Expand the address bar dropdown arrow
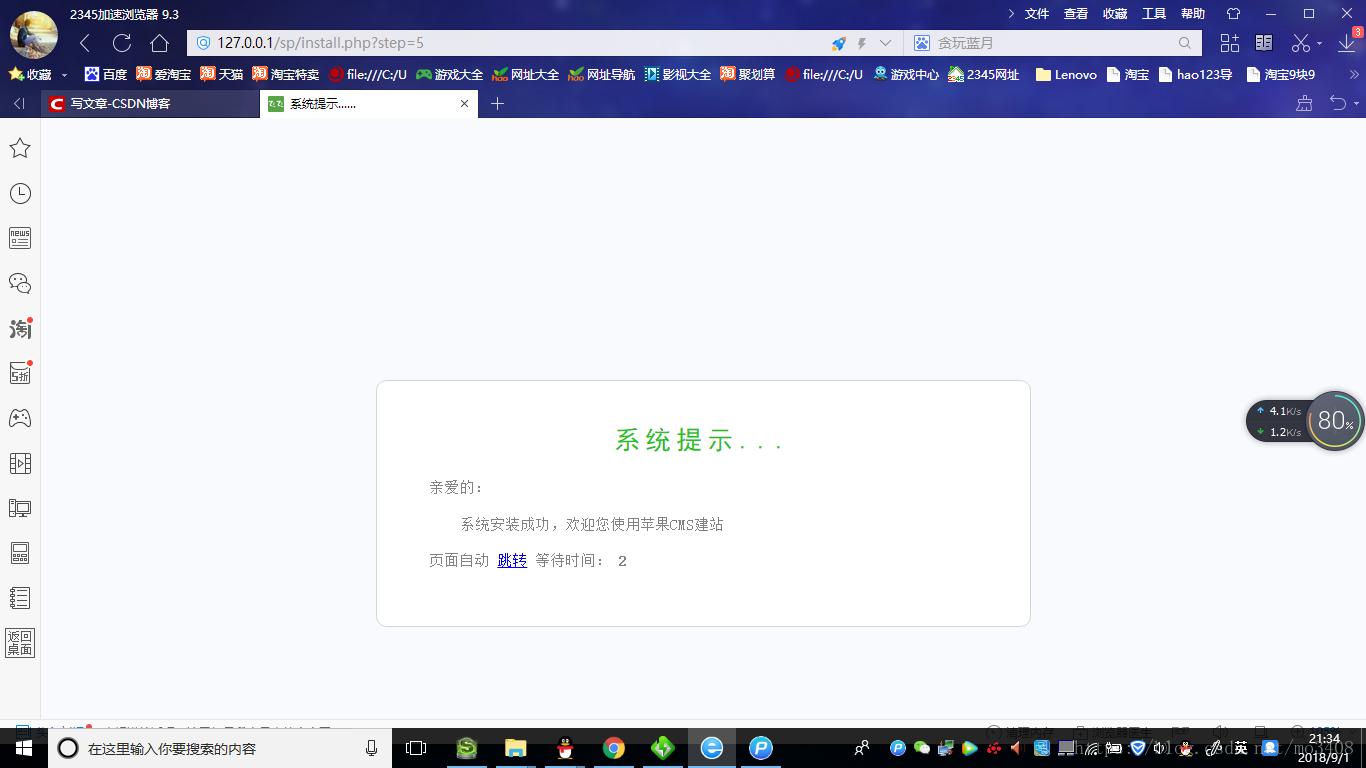The height and width of the screenshot is (768, 1366). (885, 43)
